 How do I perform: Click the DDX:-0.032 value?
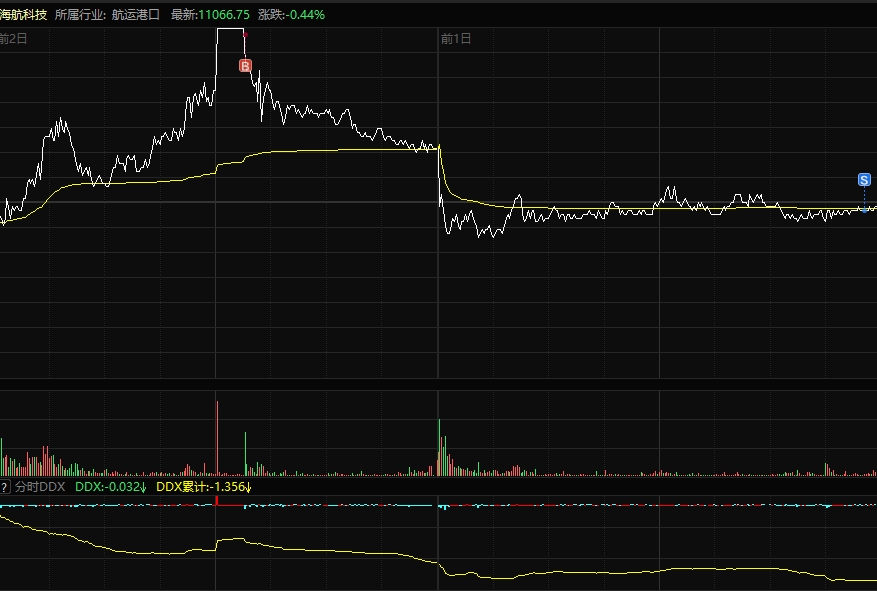click(110, 486)
